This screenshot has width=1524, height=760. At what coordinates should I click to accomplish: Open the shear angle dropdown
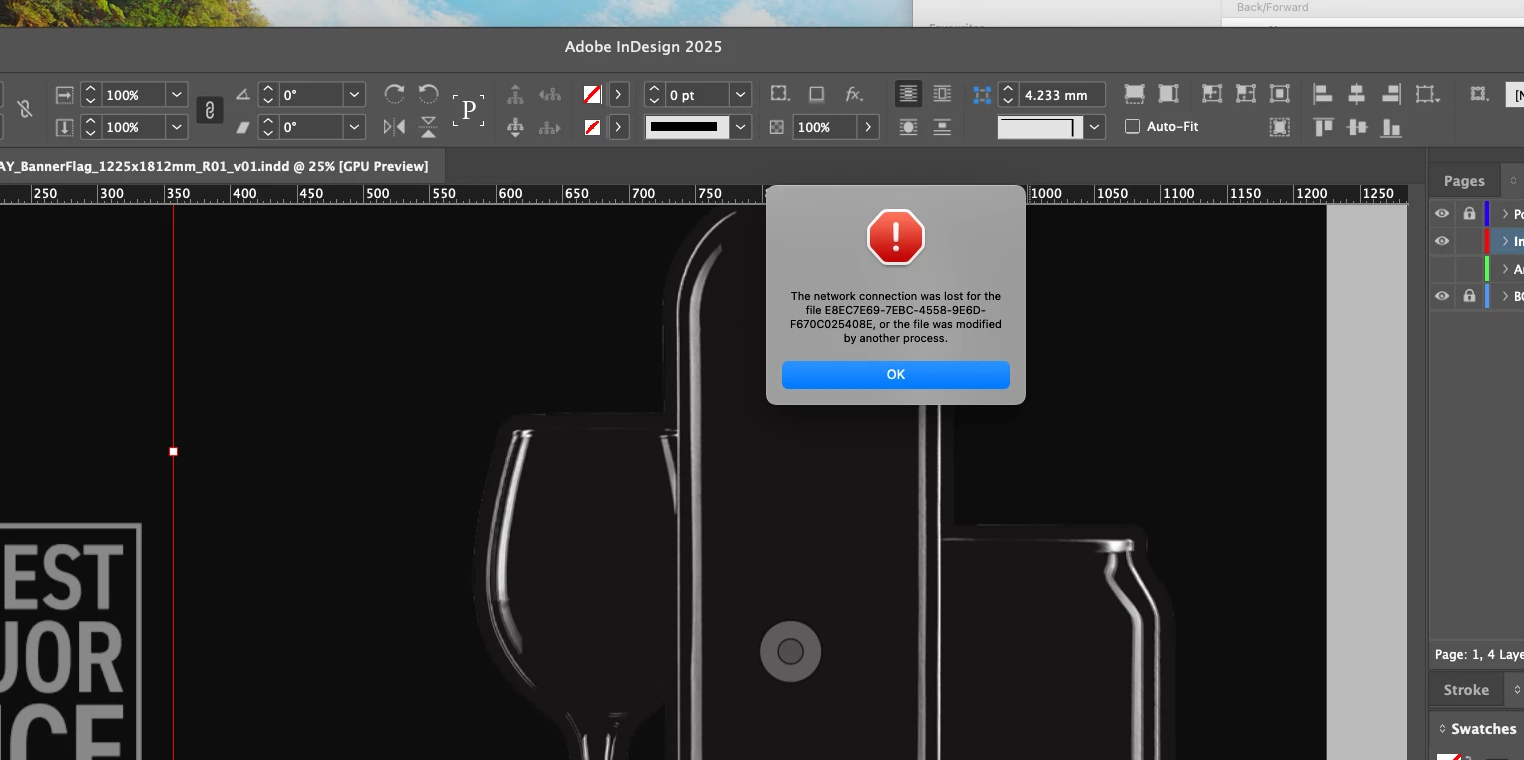point(354,127)
